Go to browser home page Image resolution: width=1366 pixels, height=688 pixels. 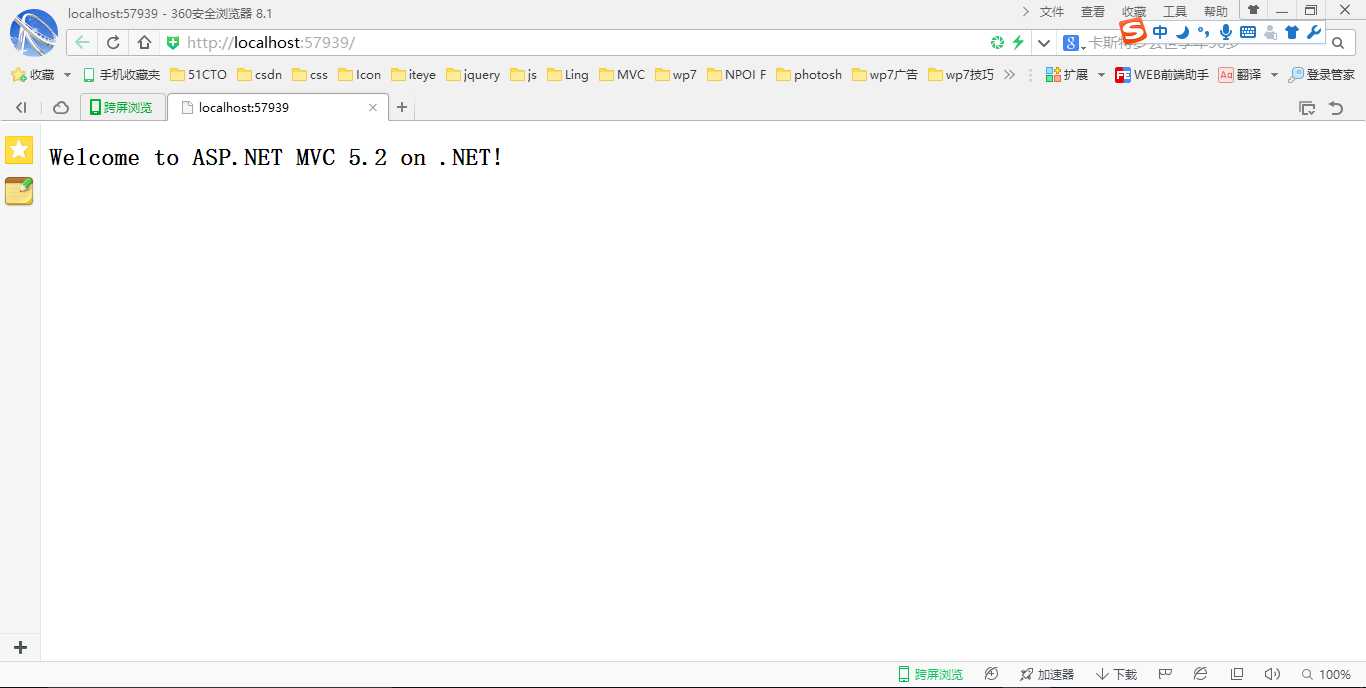tap(144, 42)
